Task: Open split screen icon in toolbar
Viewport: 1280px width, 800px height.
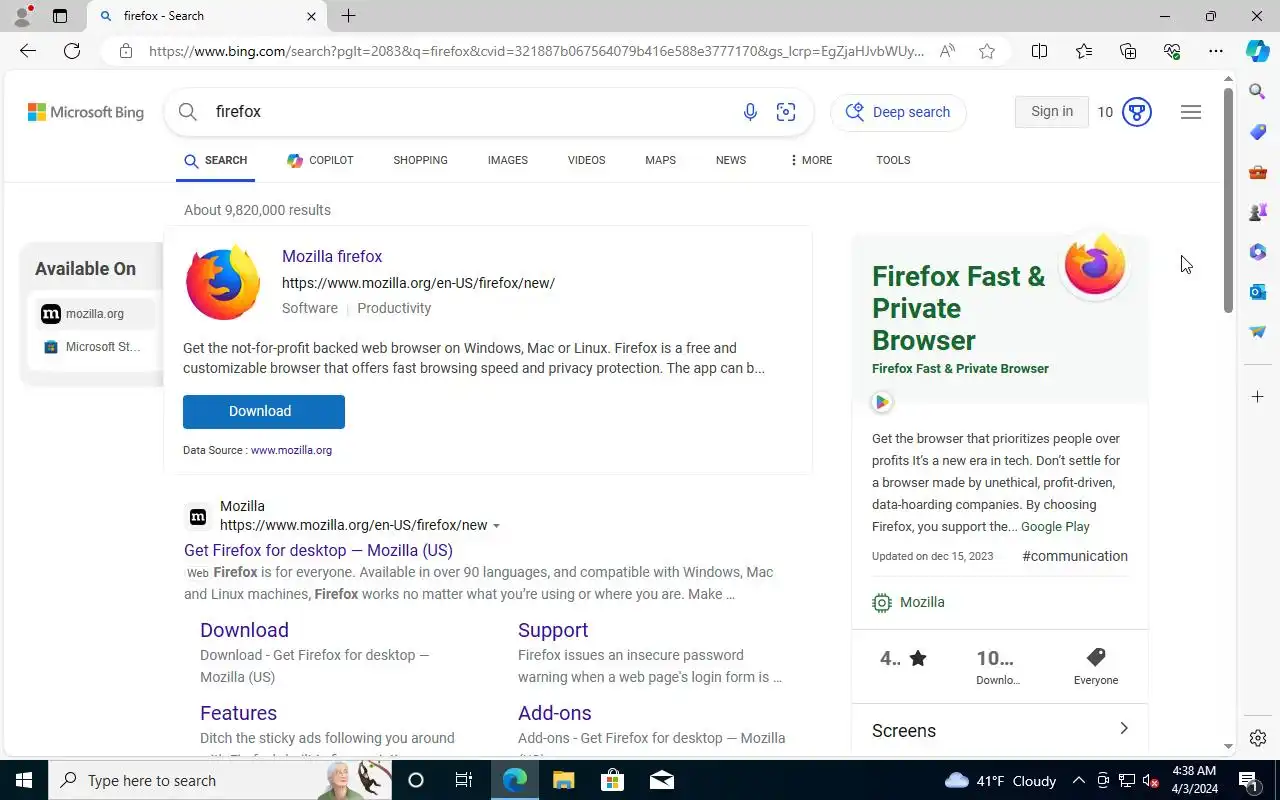Action: (x=1039, y=51)
